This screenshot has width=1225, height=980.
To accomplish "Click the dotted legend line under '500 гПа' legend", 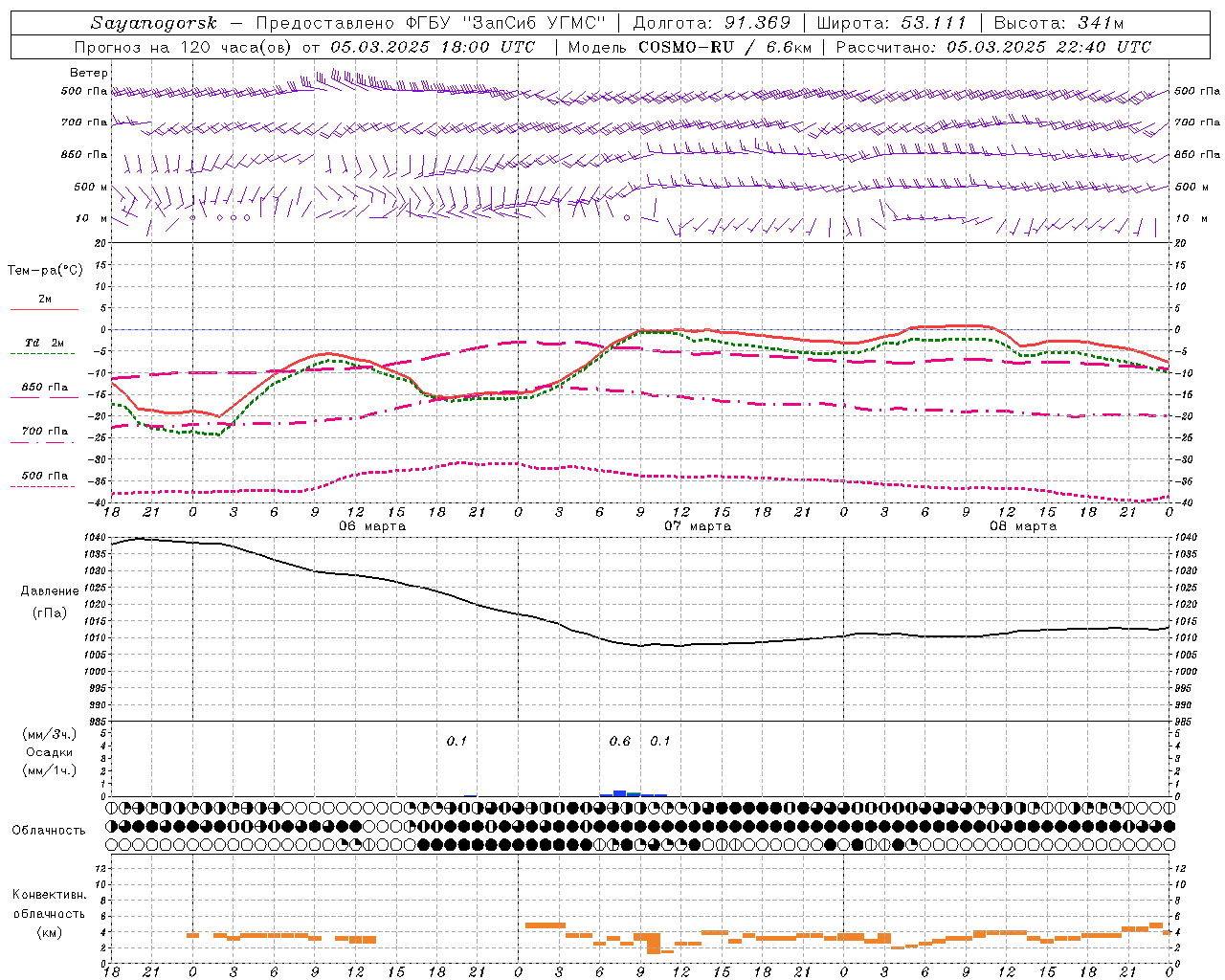I will coord(43,486).
